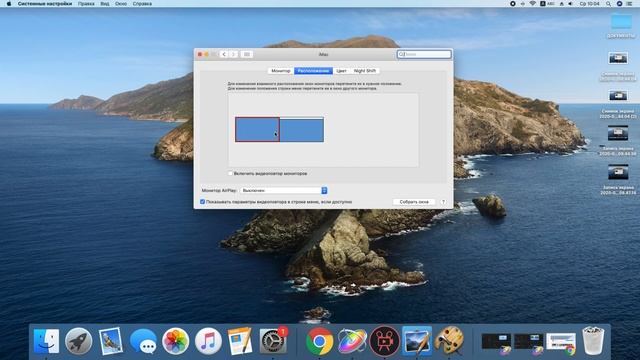Open Launchpad rocket icon in Dock
This screenshot has width=640, height=360.
coord(78,341)
